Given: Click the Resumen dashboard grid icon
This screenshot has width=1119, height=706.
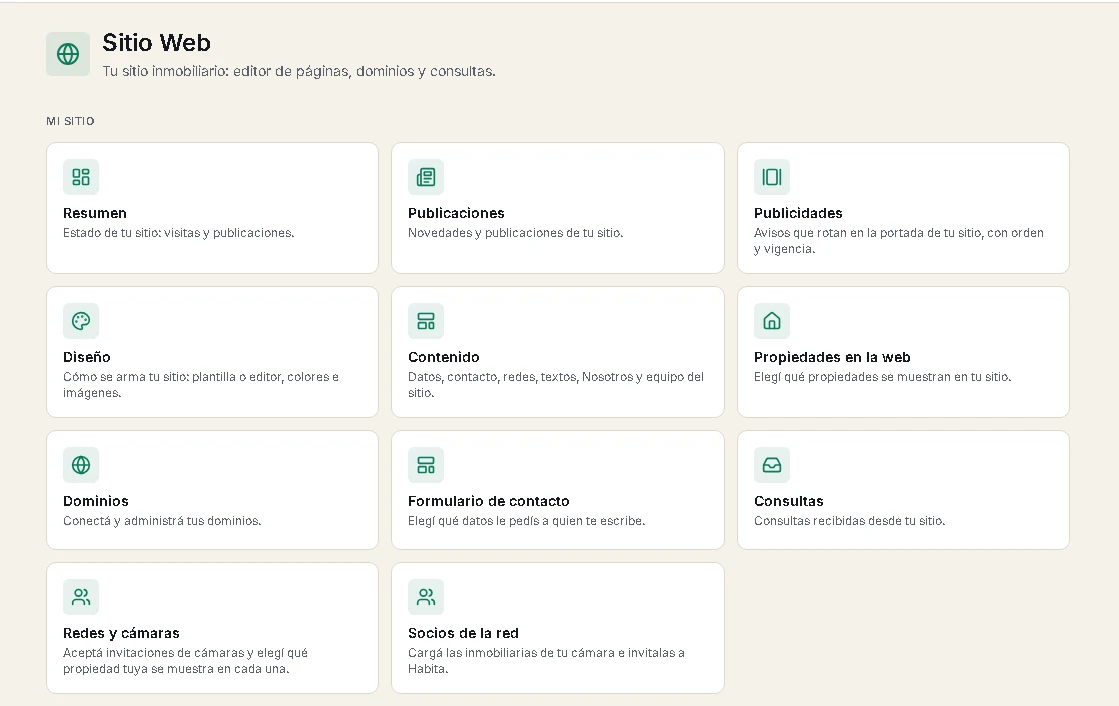Looking at the screenshot, I should click(81, 177).
